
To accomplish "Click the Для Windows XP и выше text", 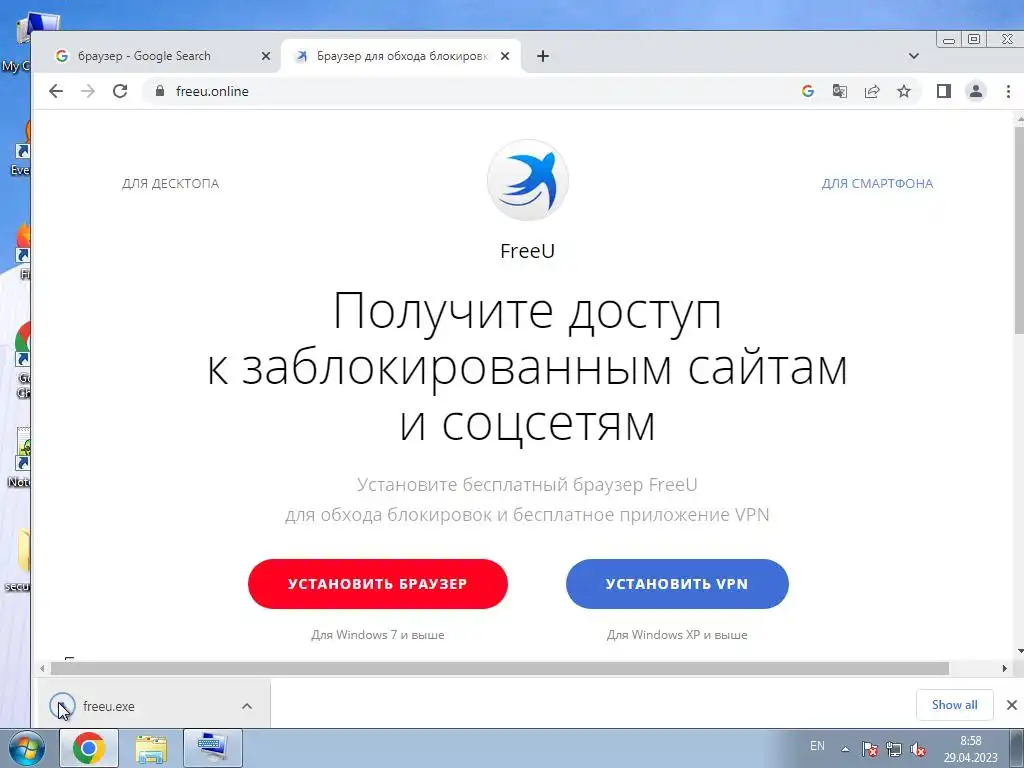I will [x=677, y=635].
